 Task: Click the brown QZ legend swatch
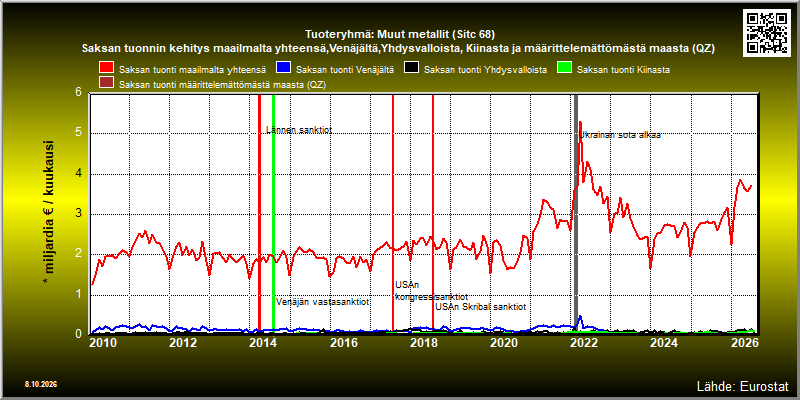107,83
